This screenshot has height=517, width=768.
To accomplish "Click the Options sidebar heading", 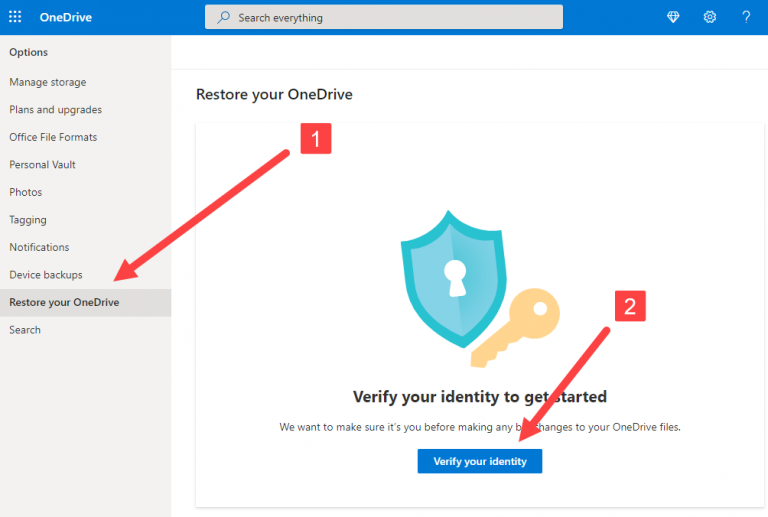I will (x=28, y=52).
